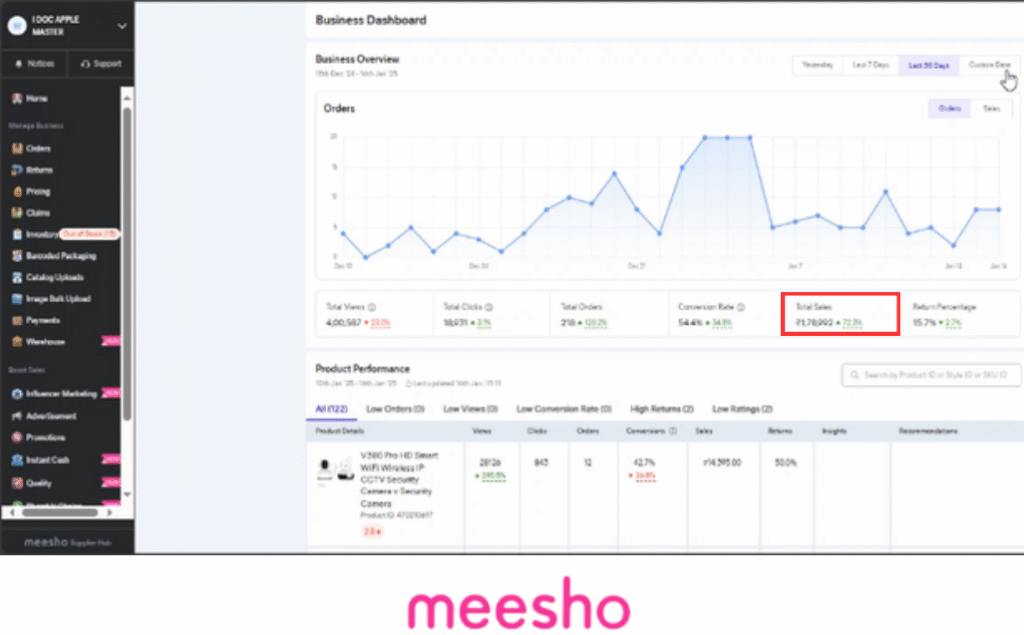
Task: Toggle the chart to Sales view
Action: (991, 108)
